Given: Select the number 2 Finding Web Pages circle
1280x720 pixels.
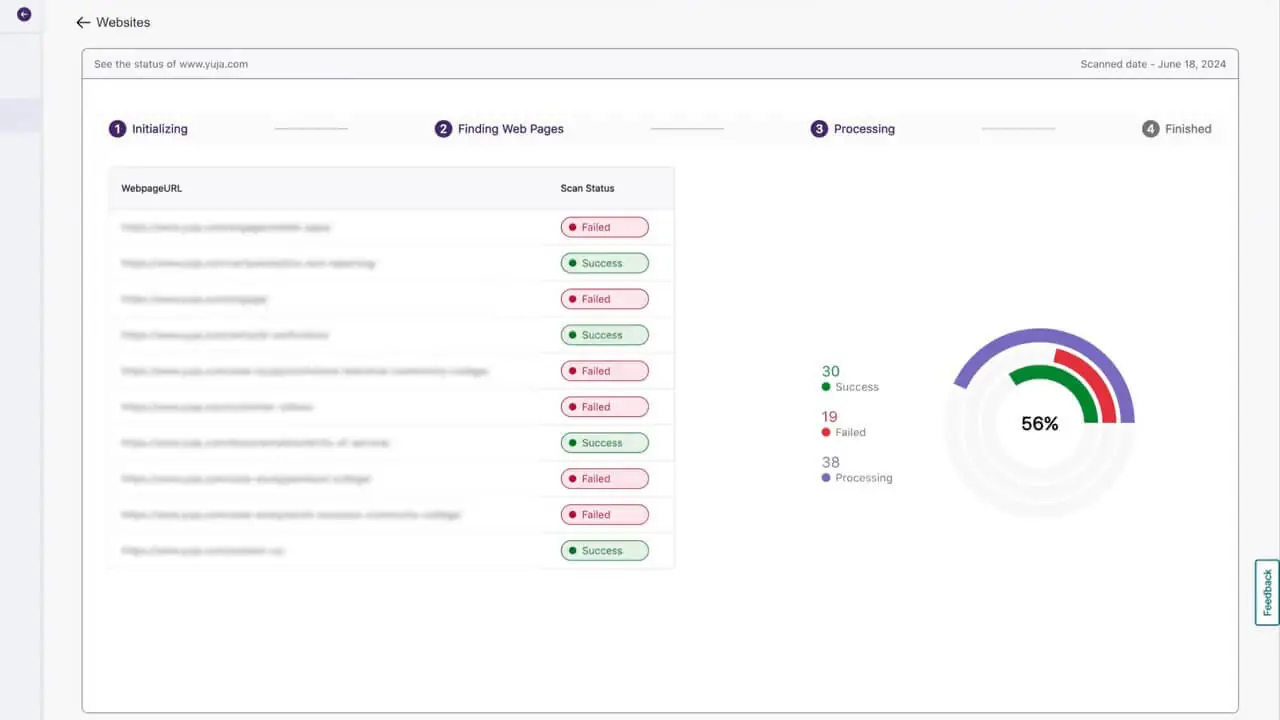Looking at the screenshot, I should tap(443, 129).
